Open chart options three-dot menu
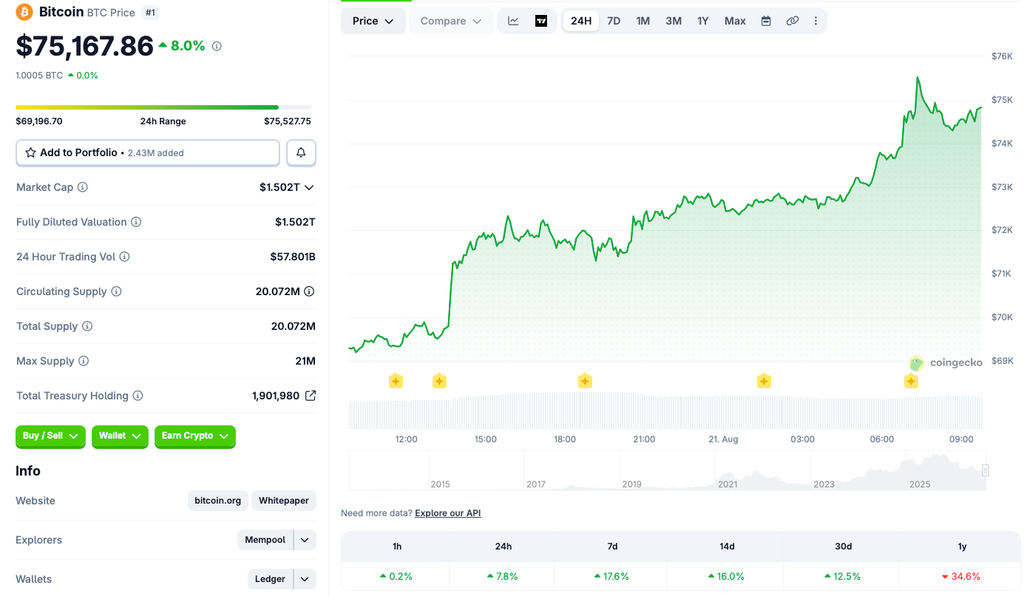 [x=816, y=21]
